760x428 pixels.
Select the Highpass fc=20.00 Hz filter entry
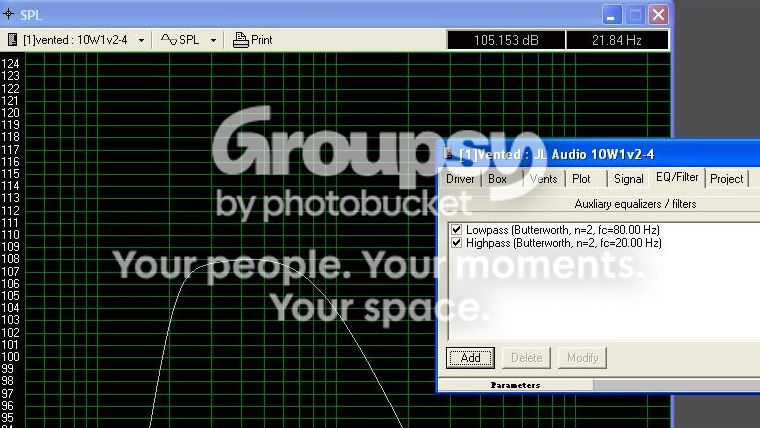click(564, 243)
